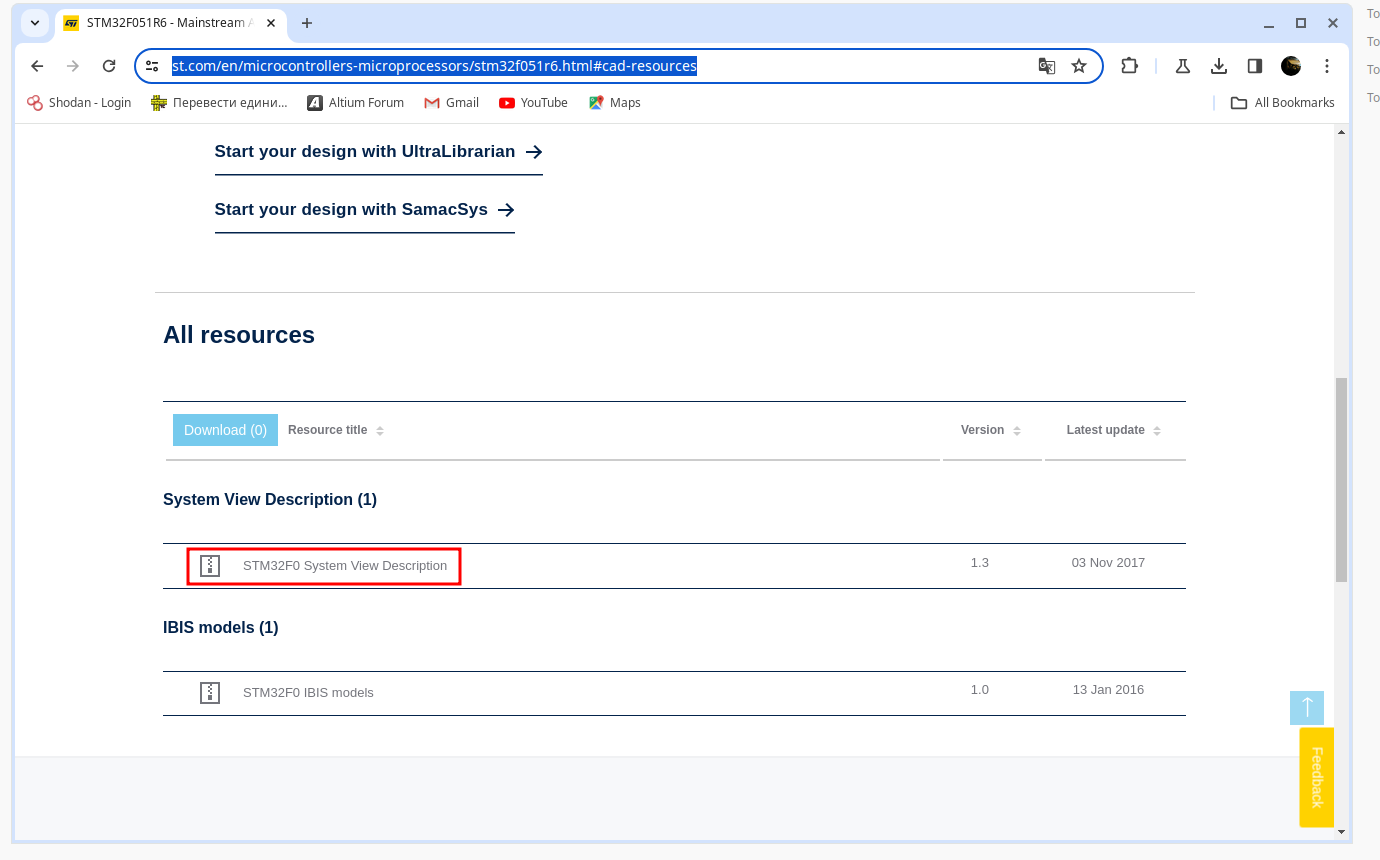The height and width of the screenshot is (860, 1380).
Task: Sort by Version column
Action: point(991,430)
